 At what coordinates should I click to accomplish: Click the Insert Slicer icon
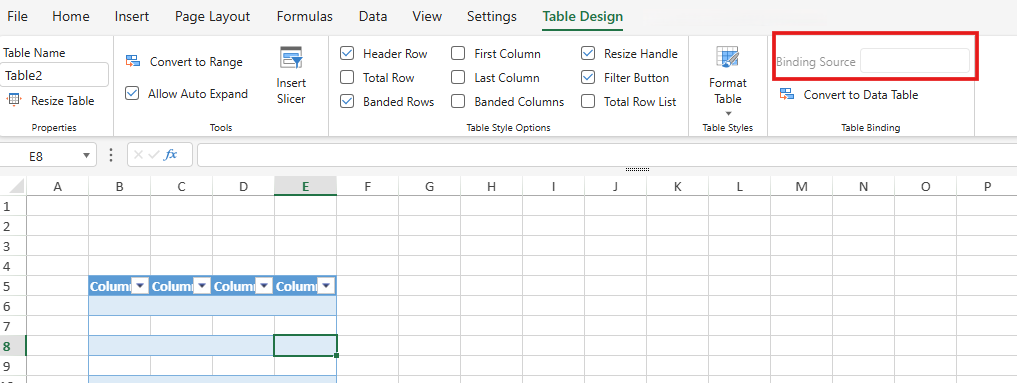pyautogui.click(x=291, y=58)
